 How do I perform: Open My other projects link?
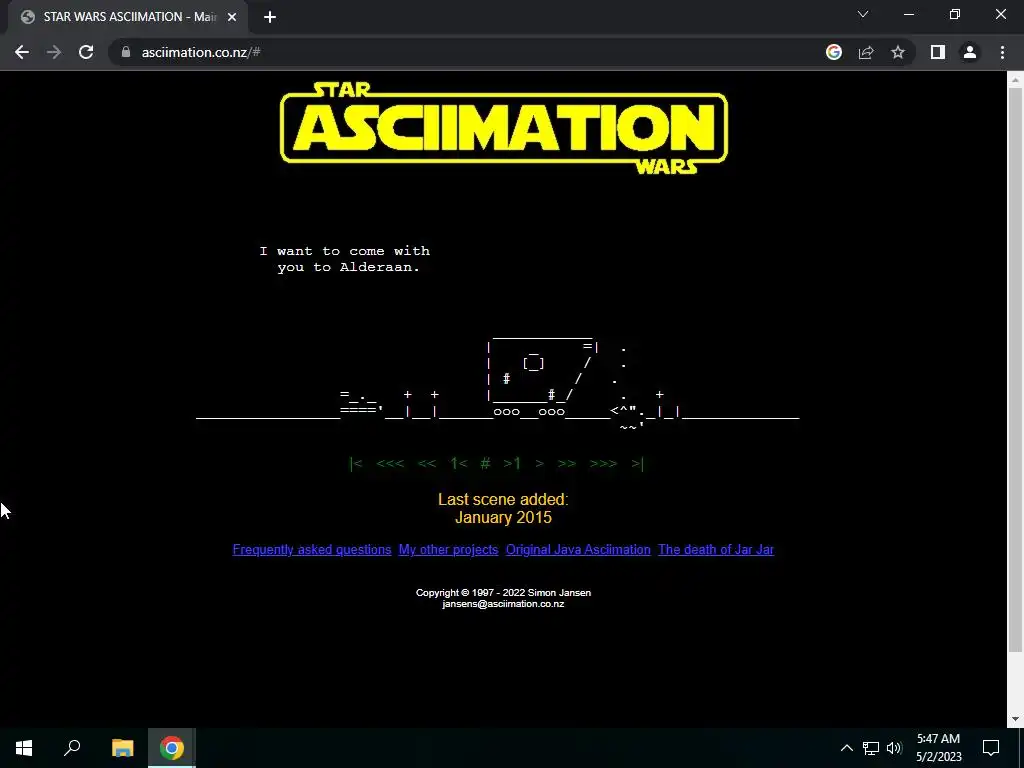coord(448,550)
